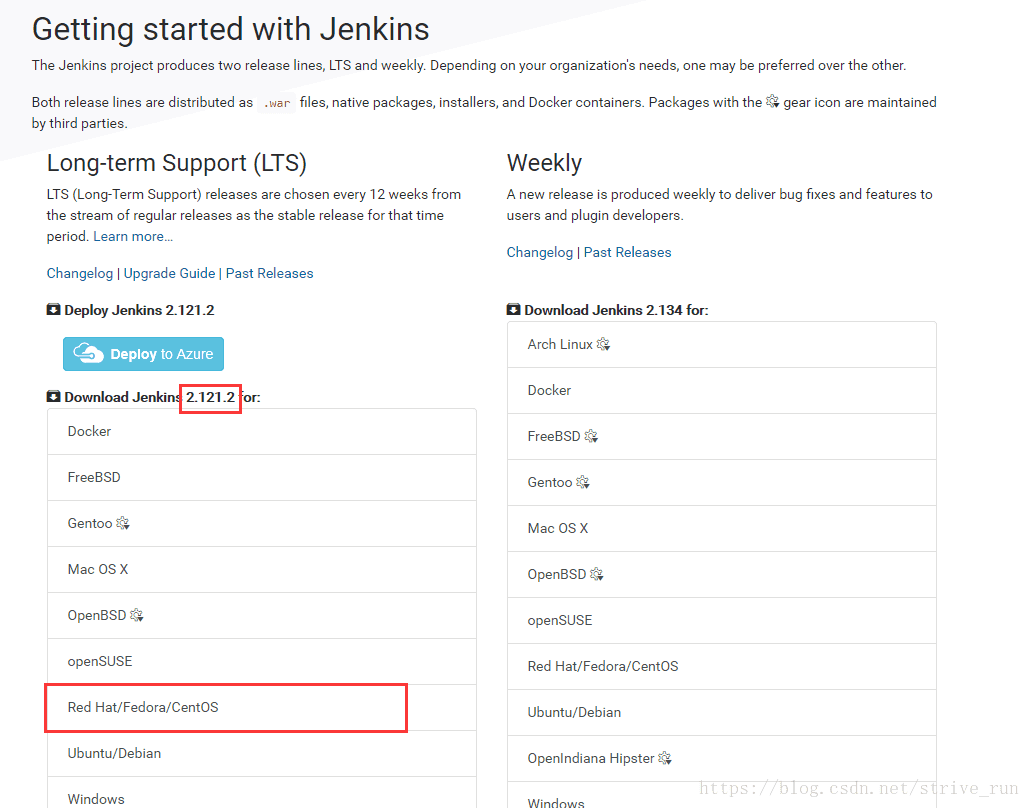Screen dimensions: 1030x808
Task: Select Weekly Docker download option
Action: 550,390
